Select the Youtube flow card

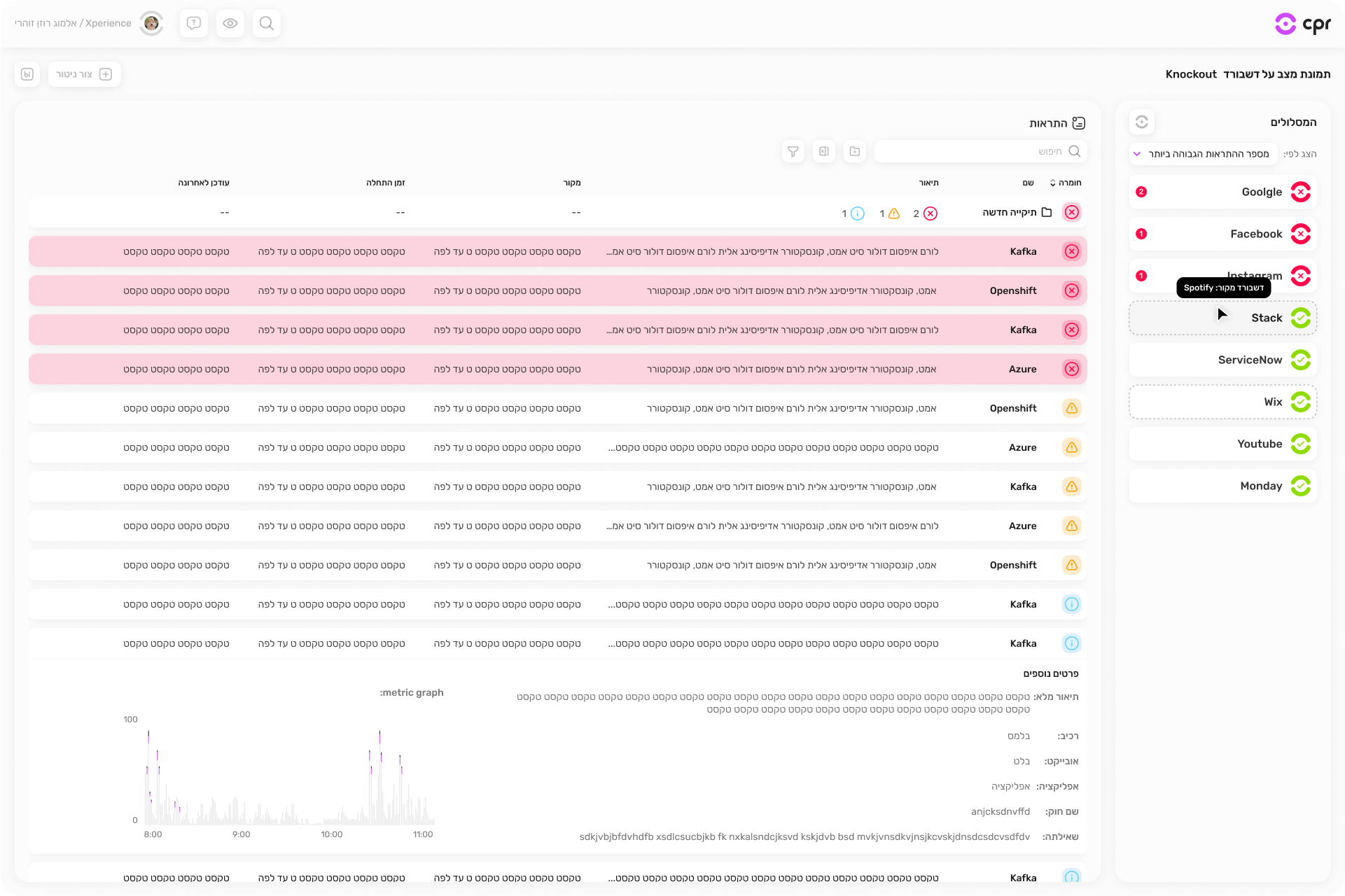point(1222,444)
